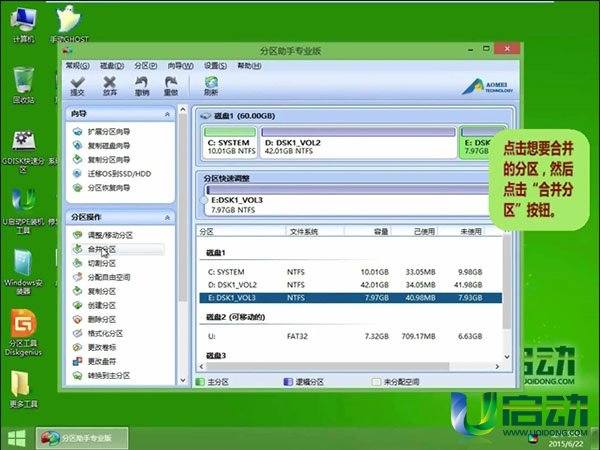600x450 pixels.
Task: Click the partition list horizontal scrollbar
Action: pyautogui.click(x=328, y=367)
